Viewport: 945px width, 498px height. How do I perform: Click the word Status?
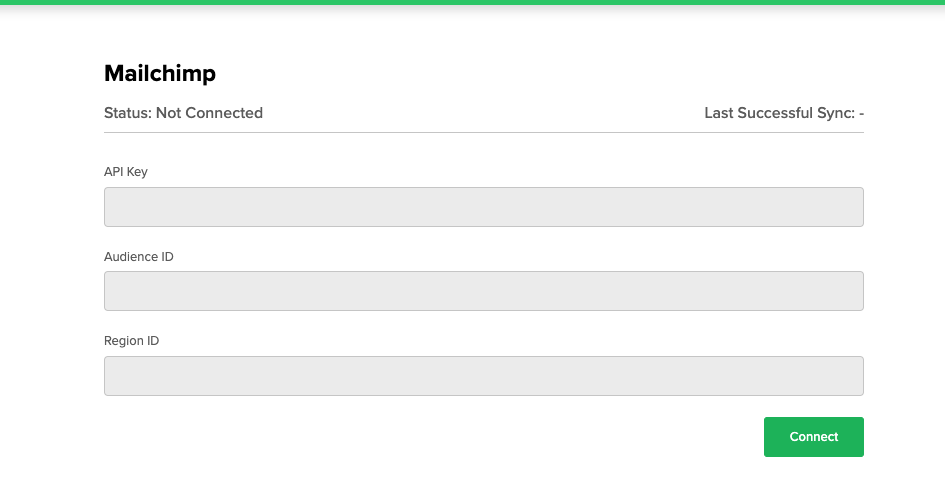(127, 113)
